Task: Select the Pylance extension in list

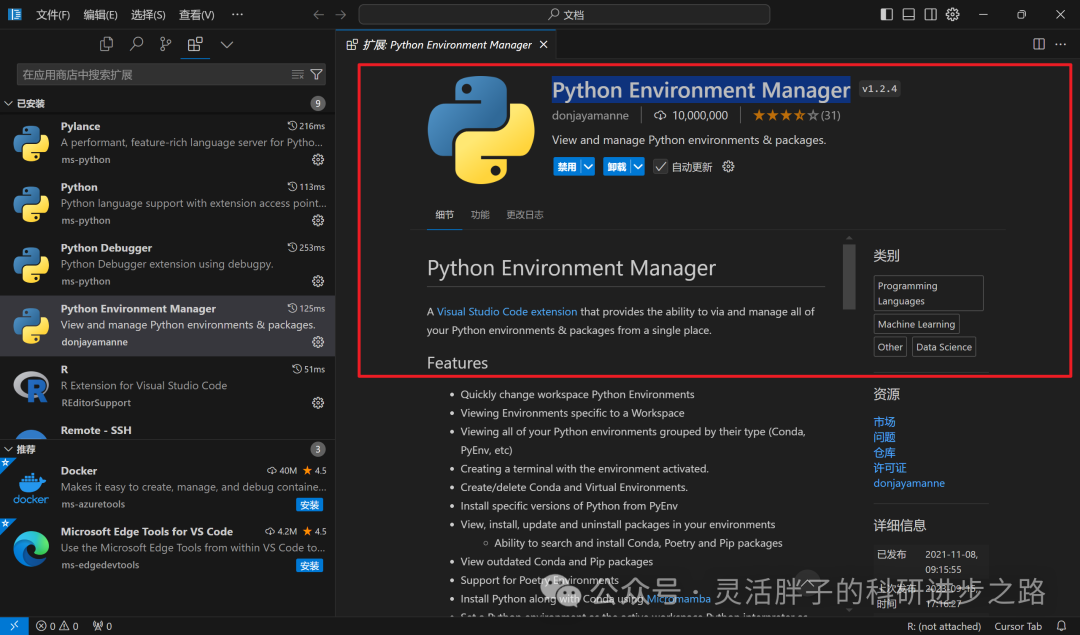Action: [x=167, y=143]
